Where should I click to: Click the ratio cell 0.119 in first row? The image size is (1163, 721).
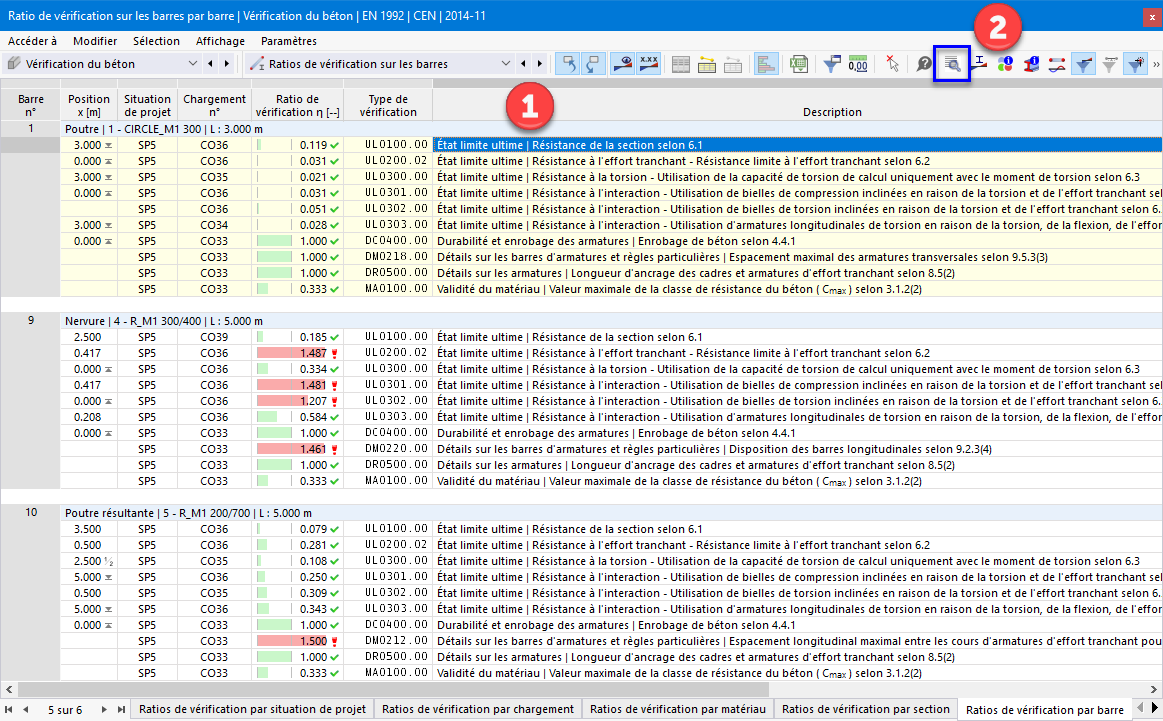click(x=297, y=145)
